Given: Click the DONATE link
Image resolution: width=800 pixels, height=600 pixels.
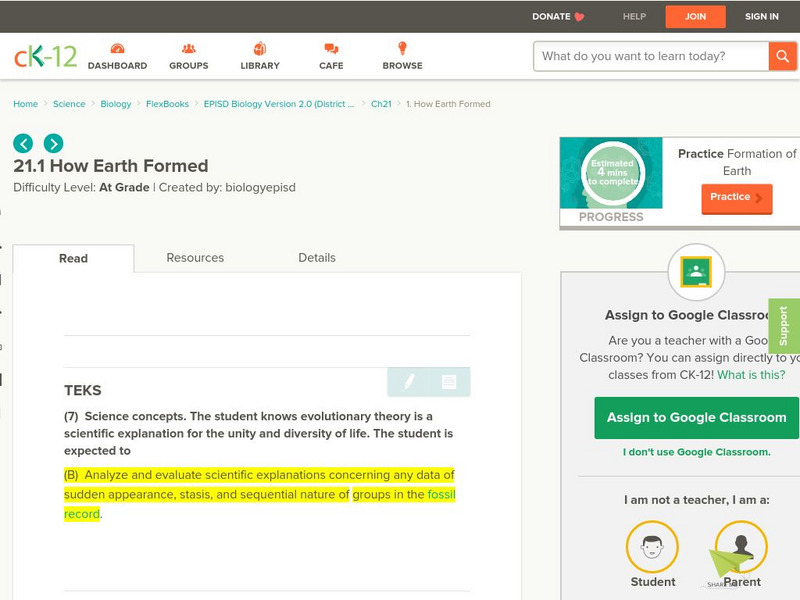Looking at the screenshot, I should 551,17.
